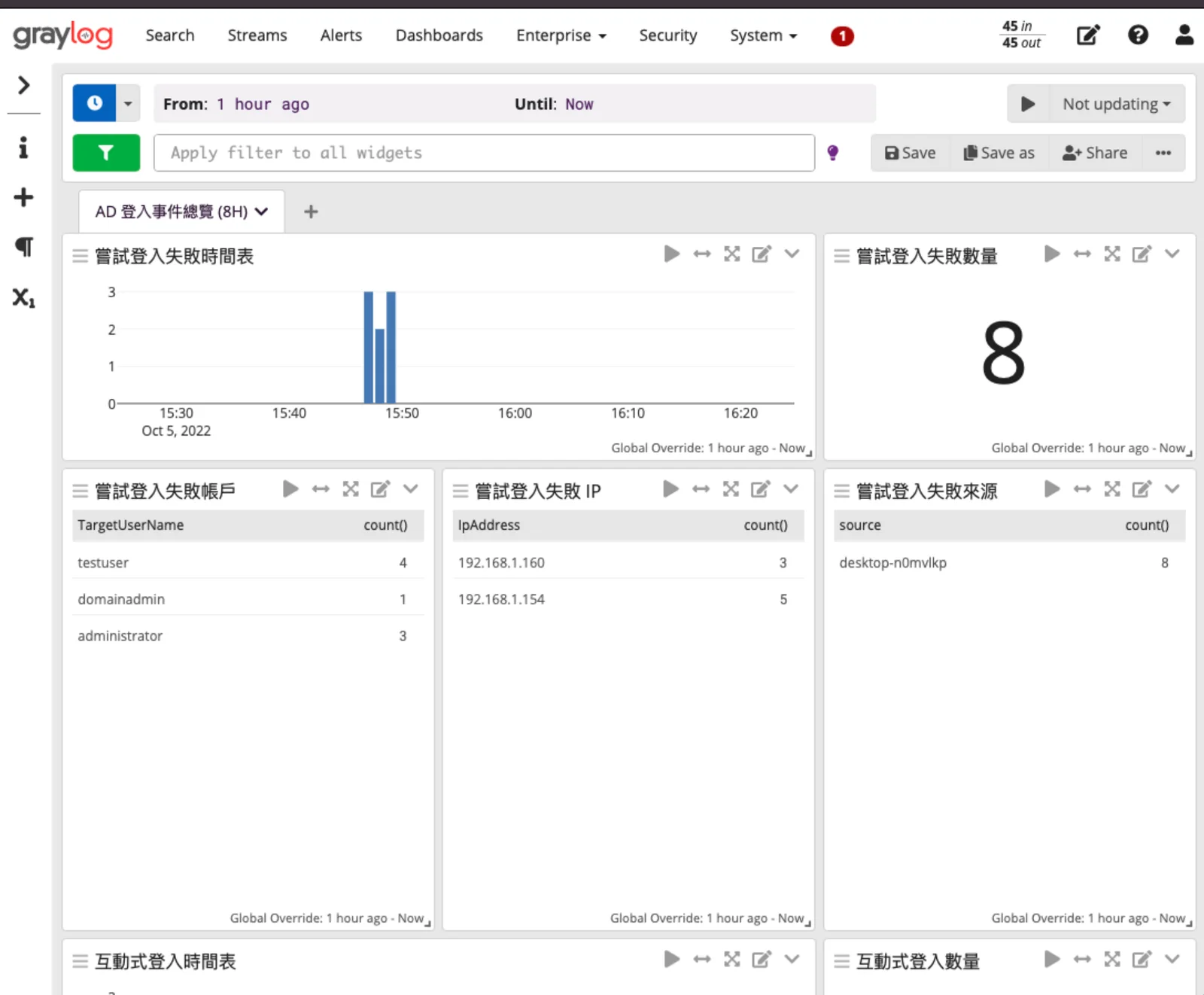Open the more actions ellipsis menu
Screen dimensions: 1204x995
(1163, 153)
